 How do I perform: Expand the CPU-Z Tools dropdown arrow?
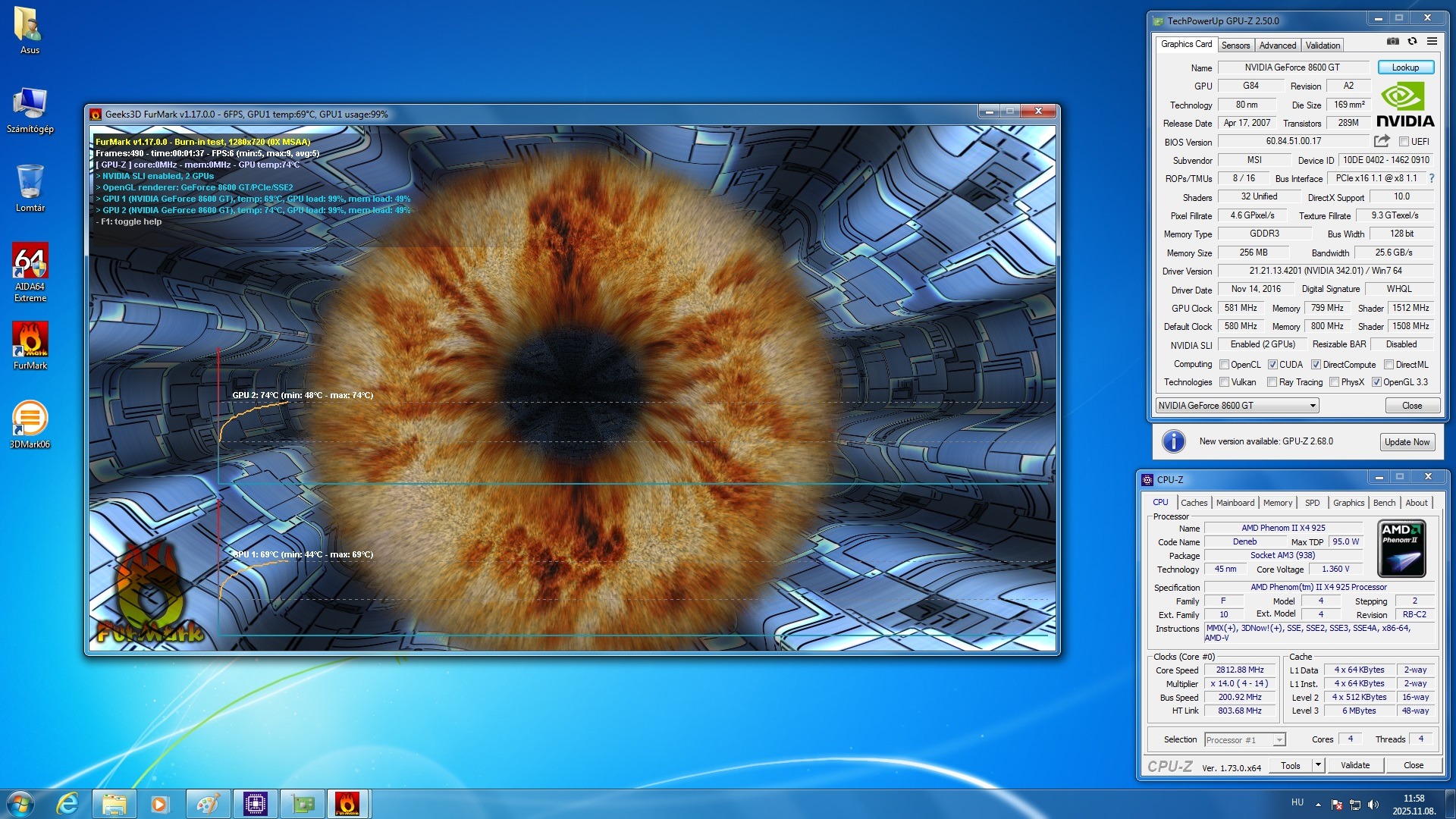tap(1318, 765)
